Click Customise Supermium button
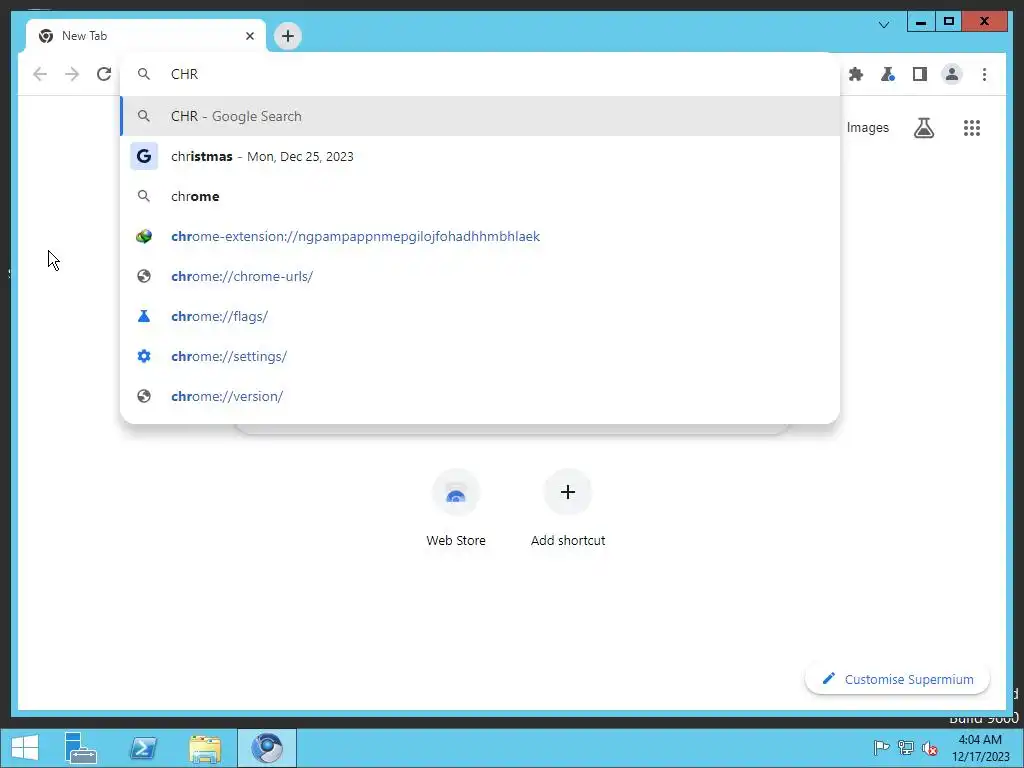 tap(897, 679)
